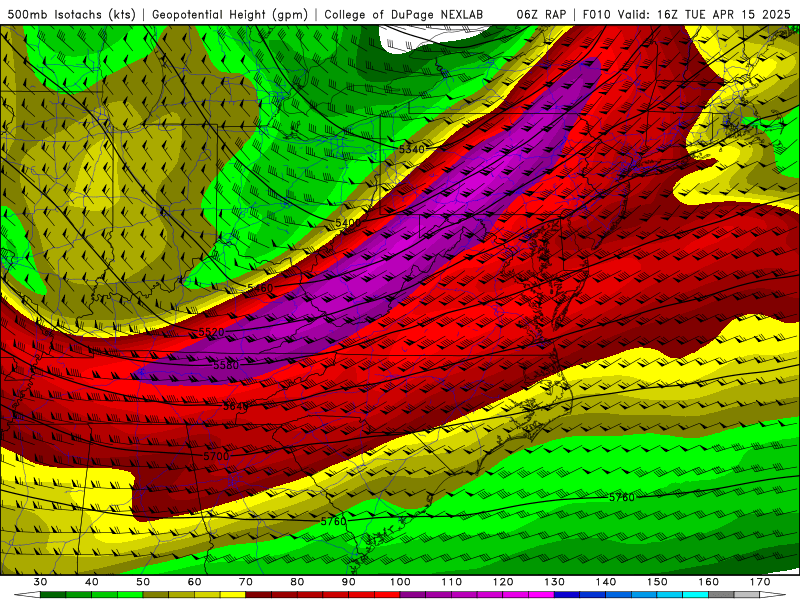The height and width of the screenshot is (600, 800).
Task: Click the 170 tick label on the color scale
Action: pos(760,582)
